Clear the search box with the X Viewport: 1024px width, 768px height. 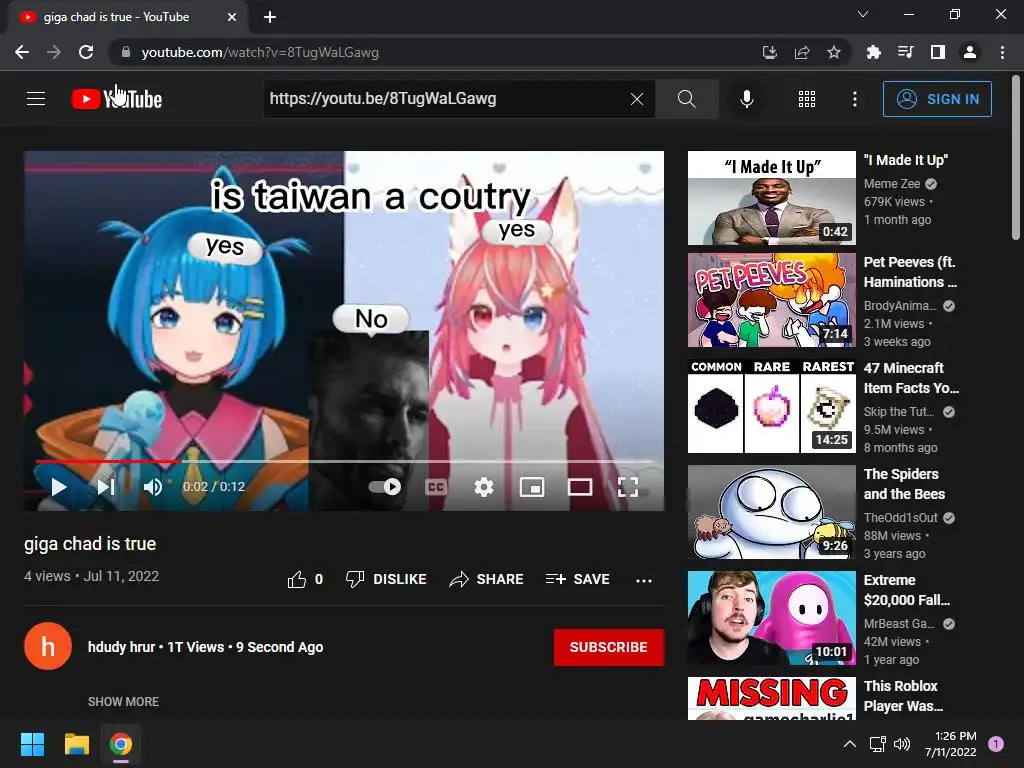point(637,99)
